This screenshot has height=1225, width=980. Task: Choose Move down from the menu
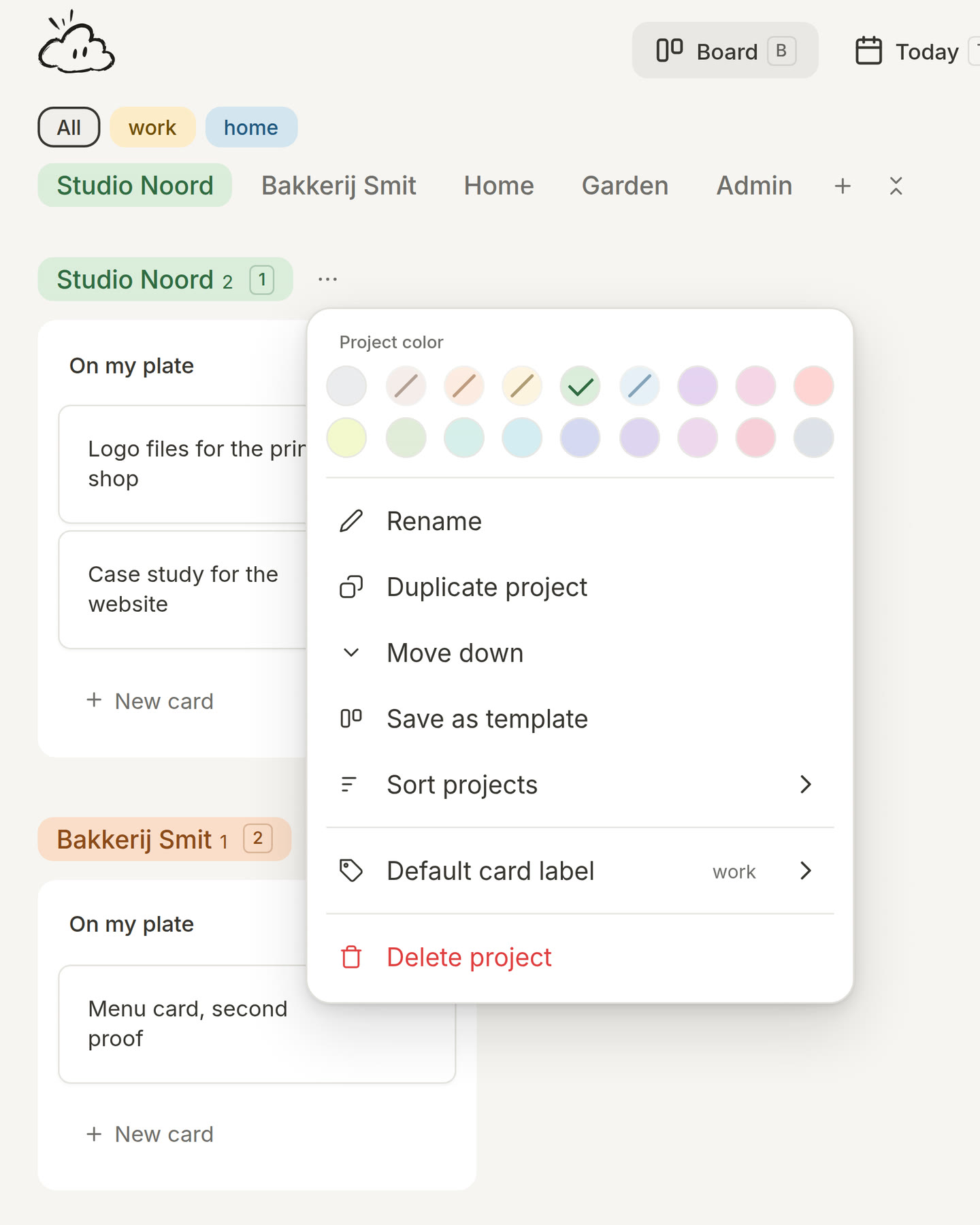pyautogui.click(x=580, y=653)
